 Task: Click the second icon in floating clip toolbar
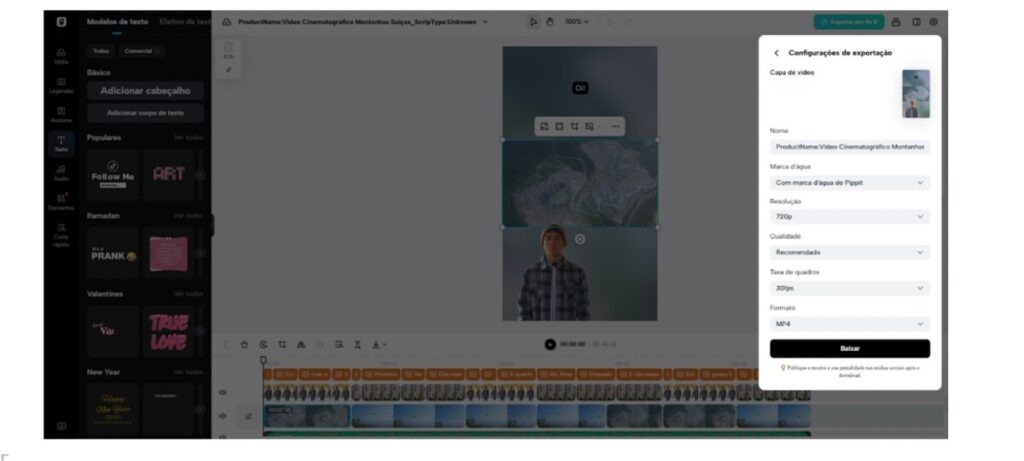click(559, 127)
